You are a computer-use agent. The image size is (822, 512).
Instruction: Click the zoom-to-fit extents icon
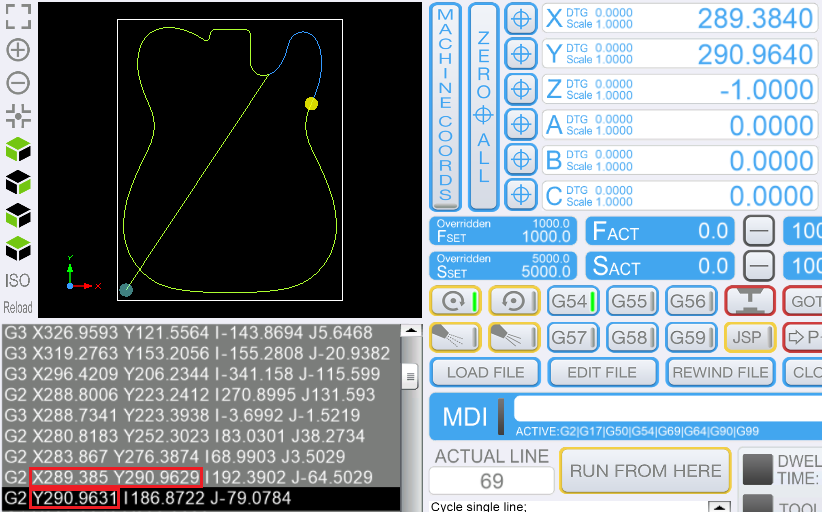tap(18, 16)
